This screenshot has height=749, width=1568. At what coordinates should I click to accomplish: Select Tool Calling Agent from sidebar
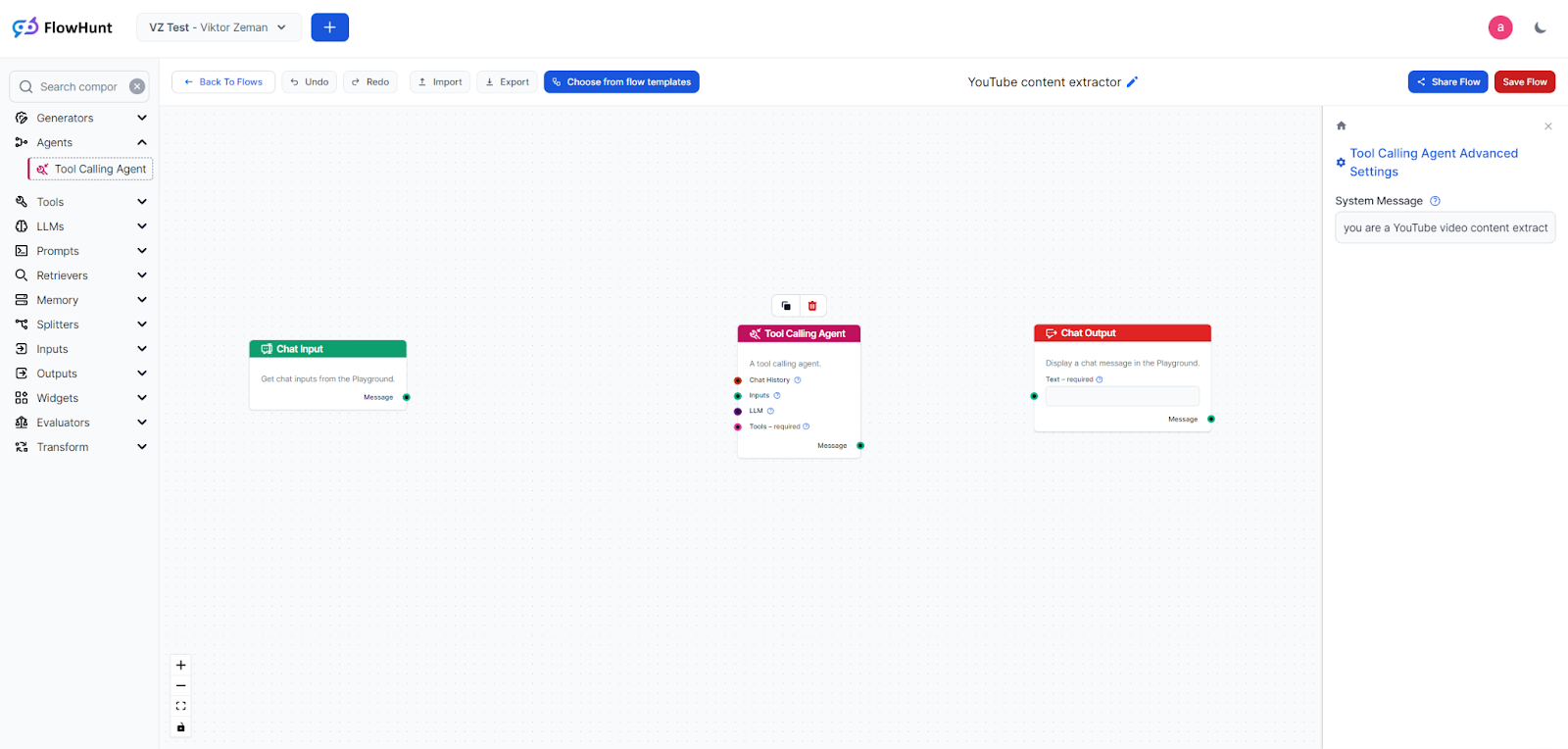91,170
